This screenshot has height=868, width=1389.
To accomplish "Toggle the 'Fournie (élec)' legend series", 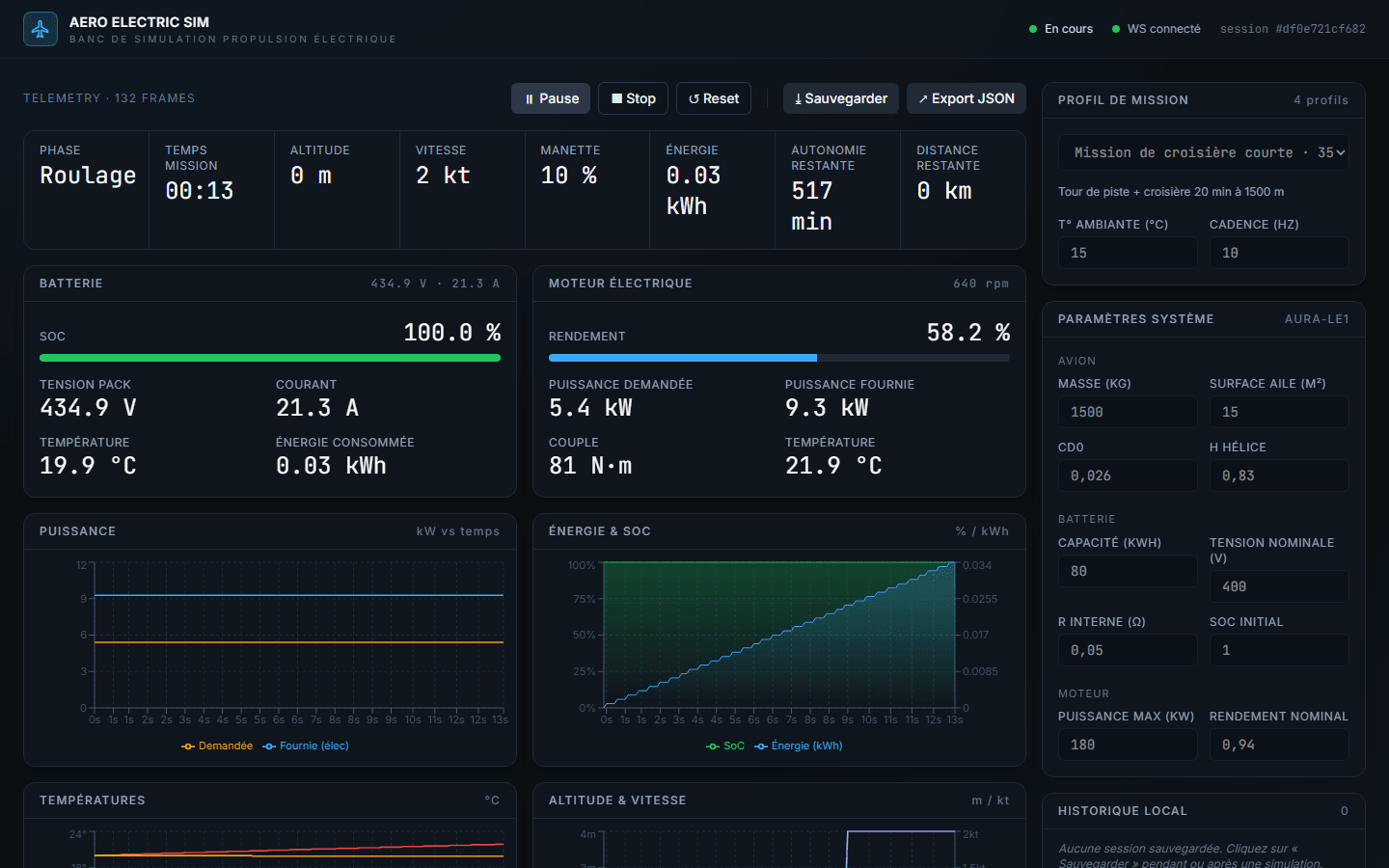I will [x=306, y=746].
